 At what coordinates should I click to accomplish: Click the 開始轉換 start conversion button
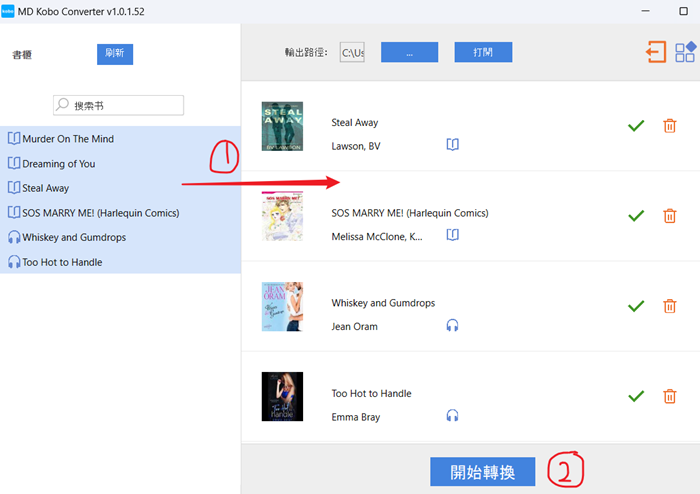(x=483, y=472)
